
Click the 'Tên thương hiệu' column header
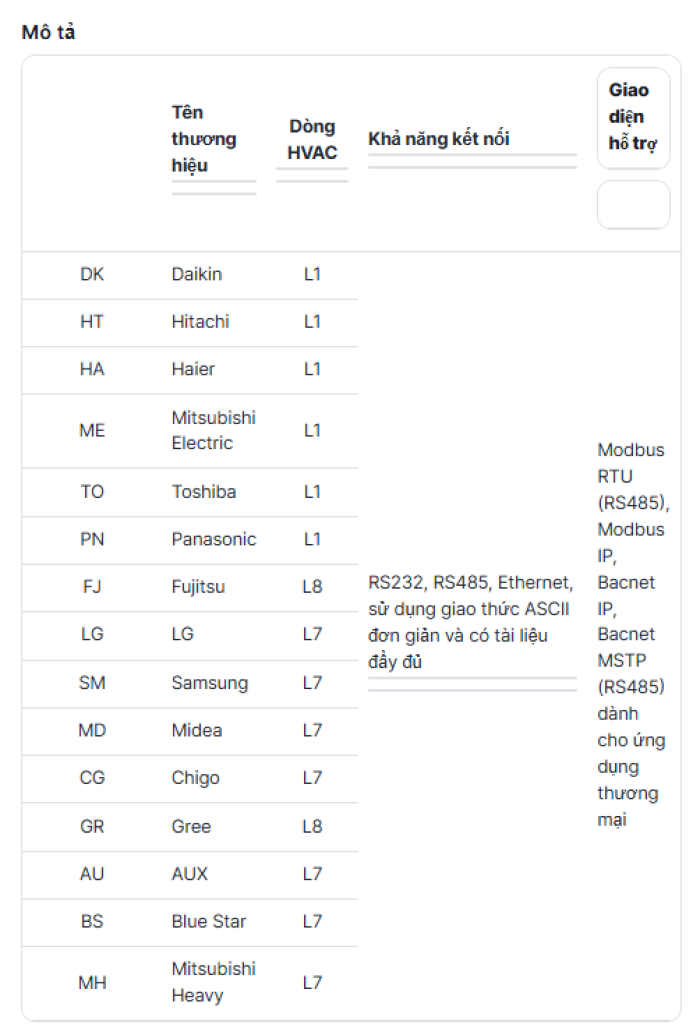[x=204, y=139]
